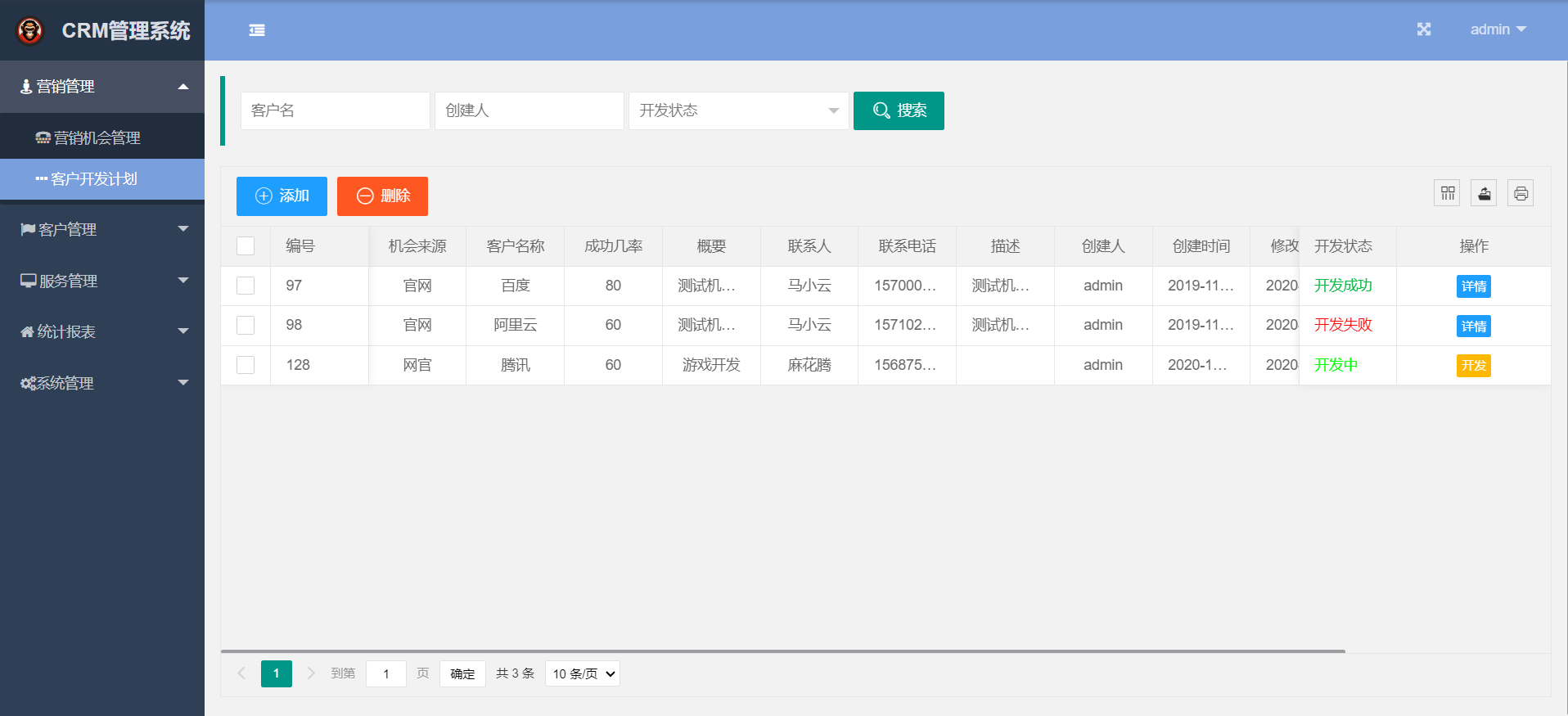Click the 成功几率 column header
The height and width of the screenshot is (716, 1568).
tap(613, 246)
